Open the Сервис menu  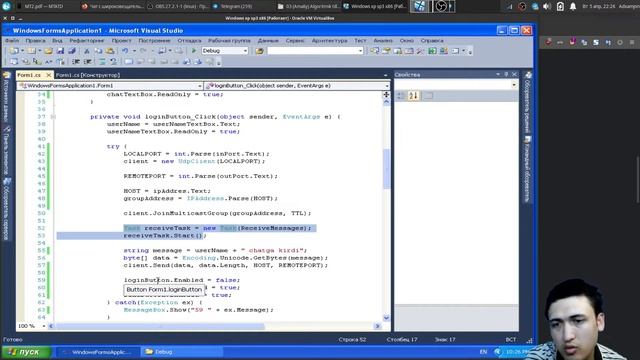[x=295, y=40]
